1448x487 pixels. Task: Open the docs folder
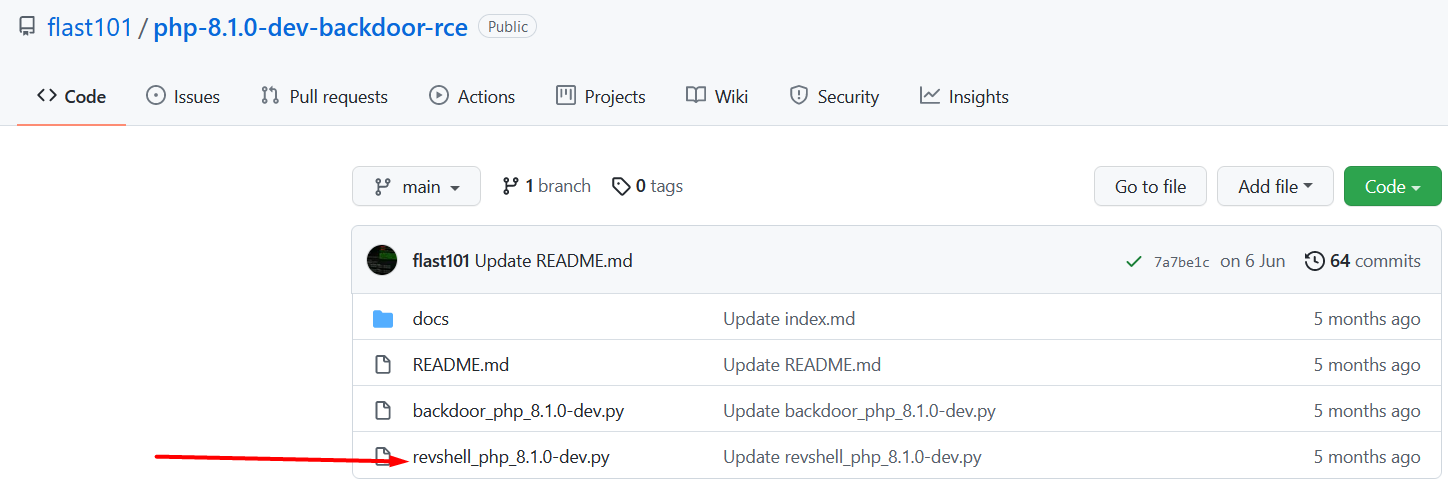coord(431,319)
